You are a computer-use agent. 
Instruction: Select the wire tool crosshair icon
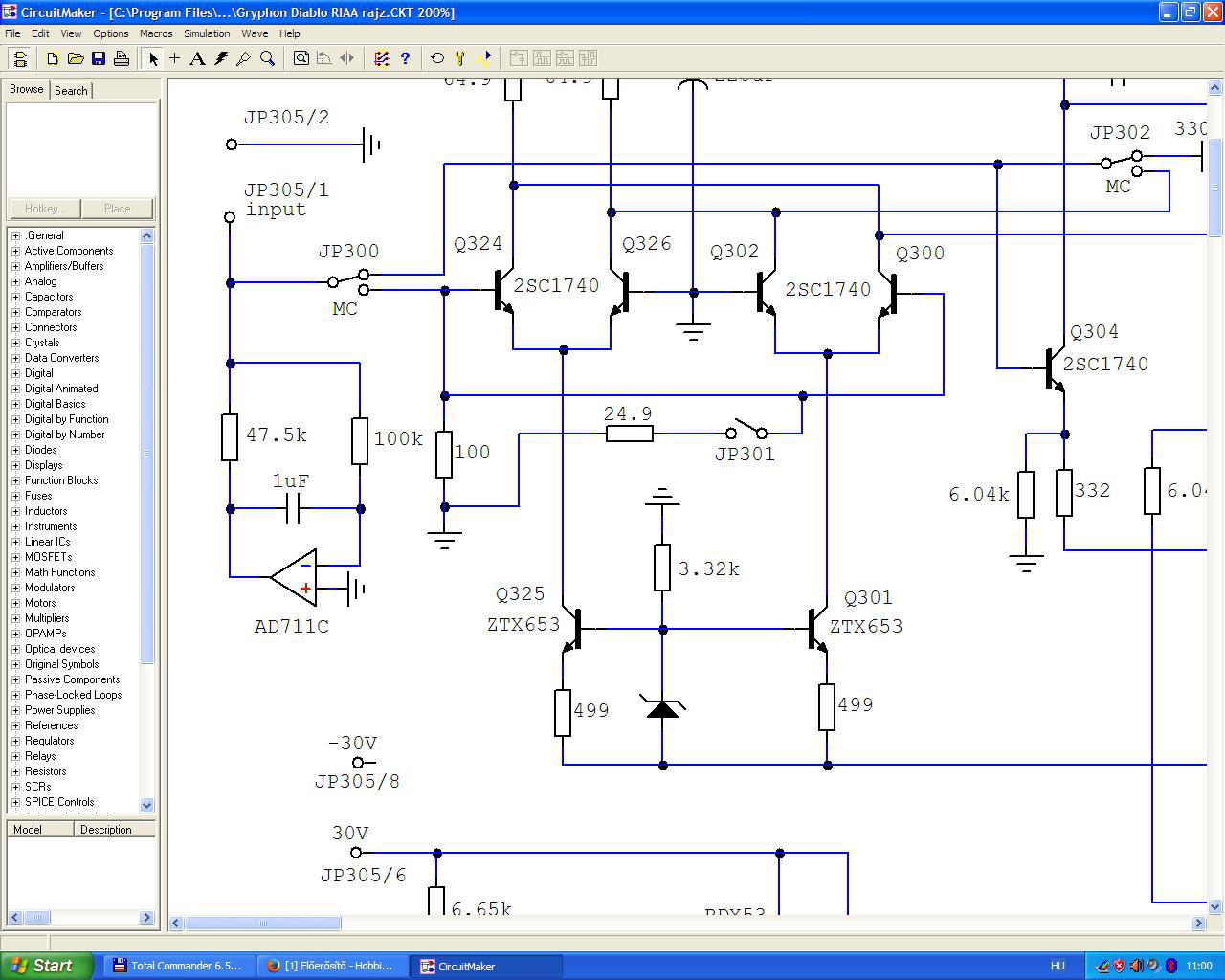[x=175, y=58]
